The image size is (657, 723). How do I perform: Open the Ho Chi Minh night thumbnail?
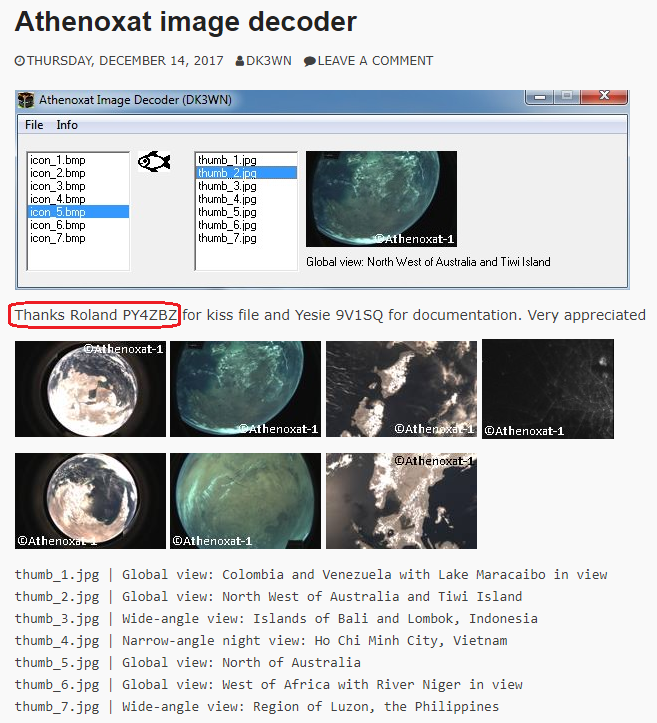(x=548, y=389)
